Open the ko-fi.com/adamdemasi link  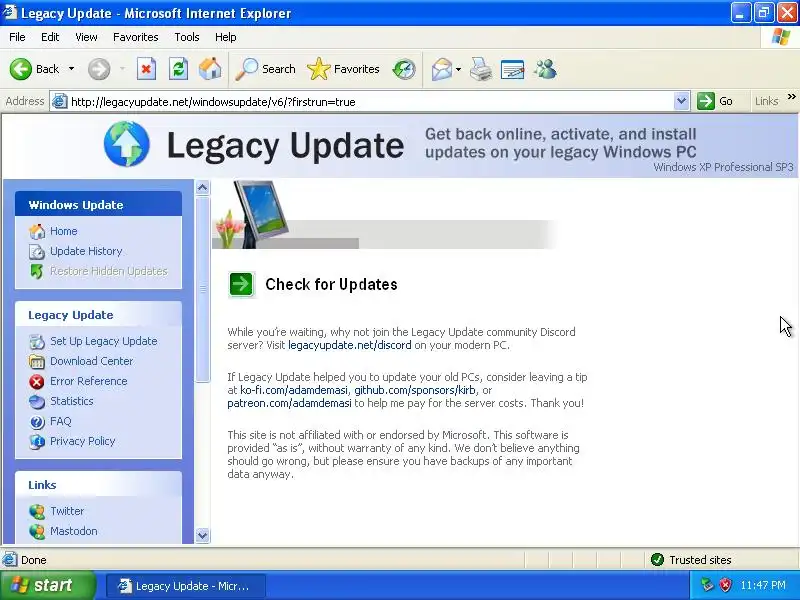pyautogui.click(x=294, y=390)
